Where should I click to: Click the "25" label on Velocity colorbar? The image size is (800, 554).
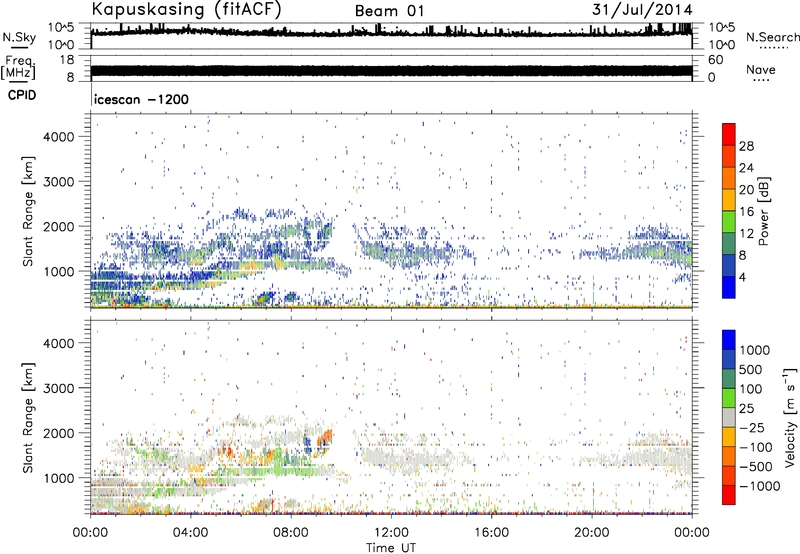tap(746, 408)
